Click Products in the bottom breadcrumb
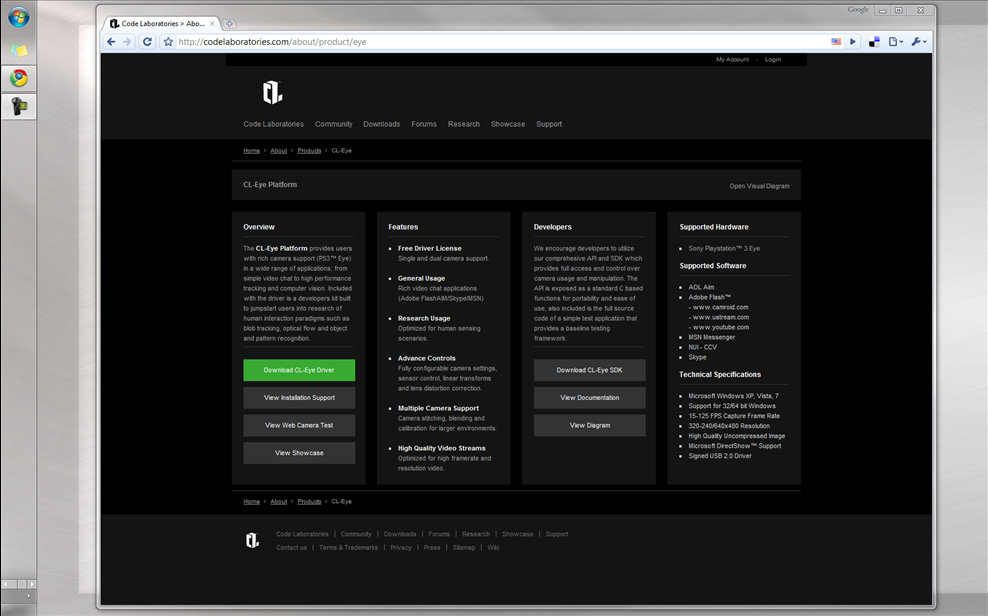The image size is (988, 616). pyautogui.click(x=309, y=501)
